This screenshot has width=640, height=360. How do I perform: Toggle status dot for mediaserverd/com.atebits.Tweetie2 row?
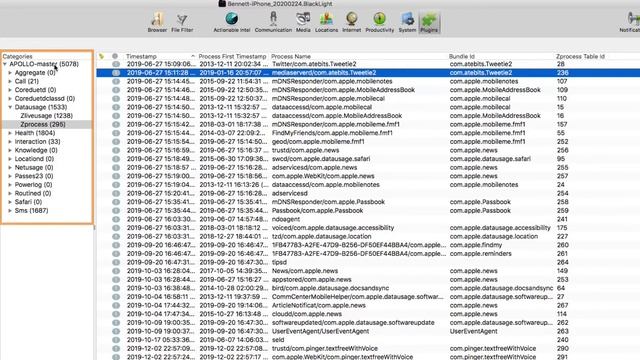pos(116,73)
